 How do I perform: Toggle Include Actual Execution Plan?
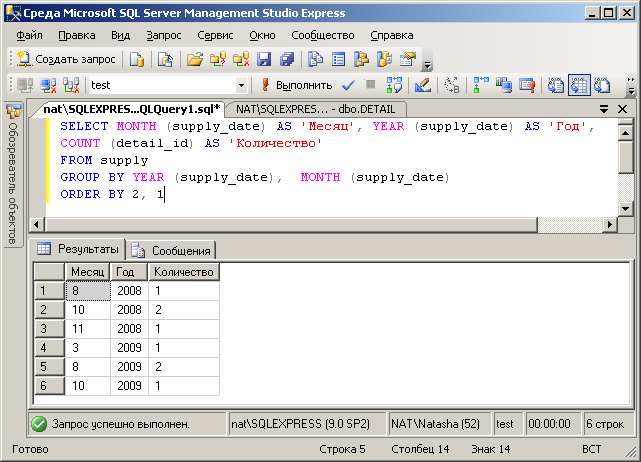(x=481, y=85)
